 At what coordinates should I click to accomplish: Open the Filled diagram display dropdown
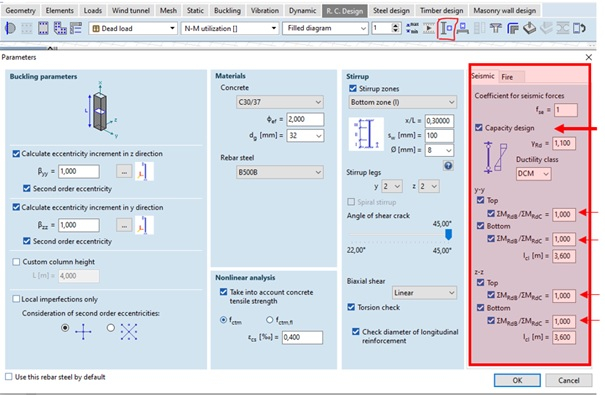coord(326,28)
